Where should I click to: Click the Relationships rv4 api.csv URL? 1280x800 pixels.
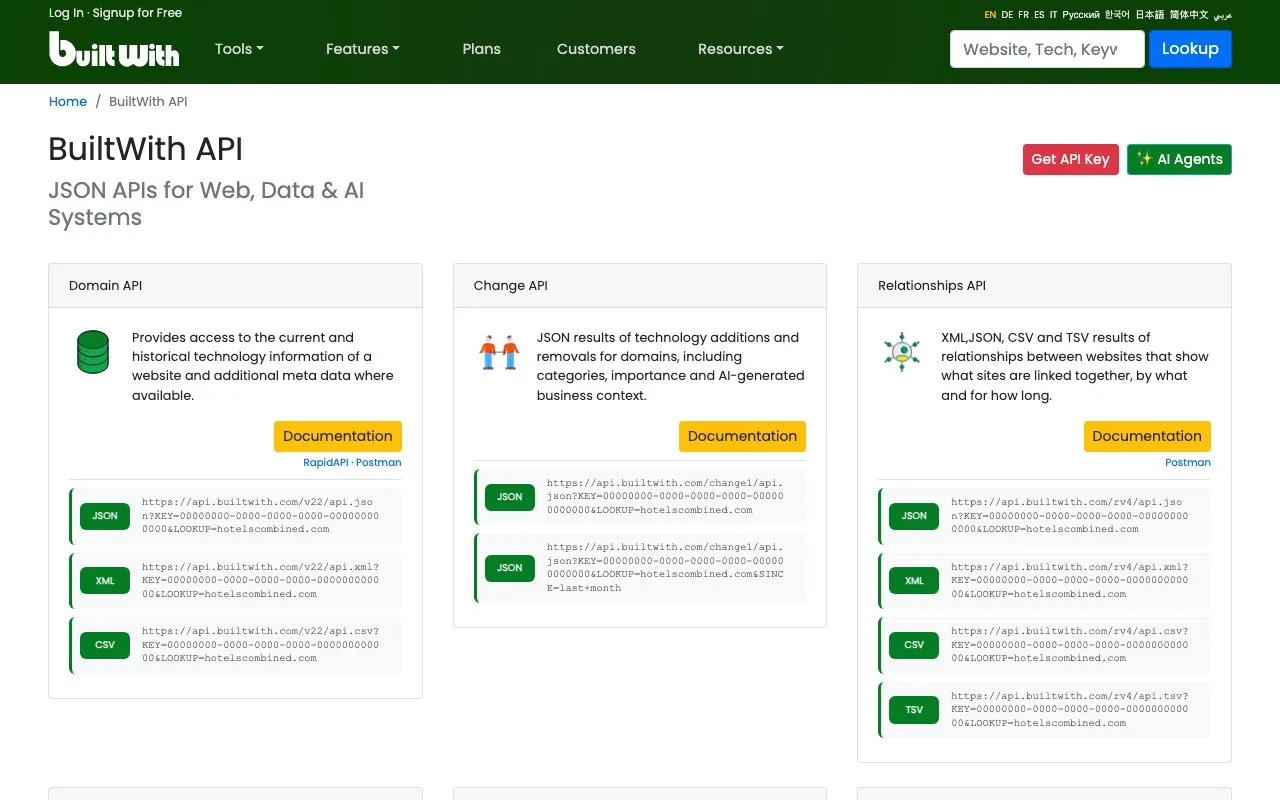(x=1070, y=645)
